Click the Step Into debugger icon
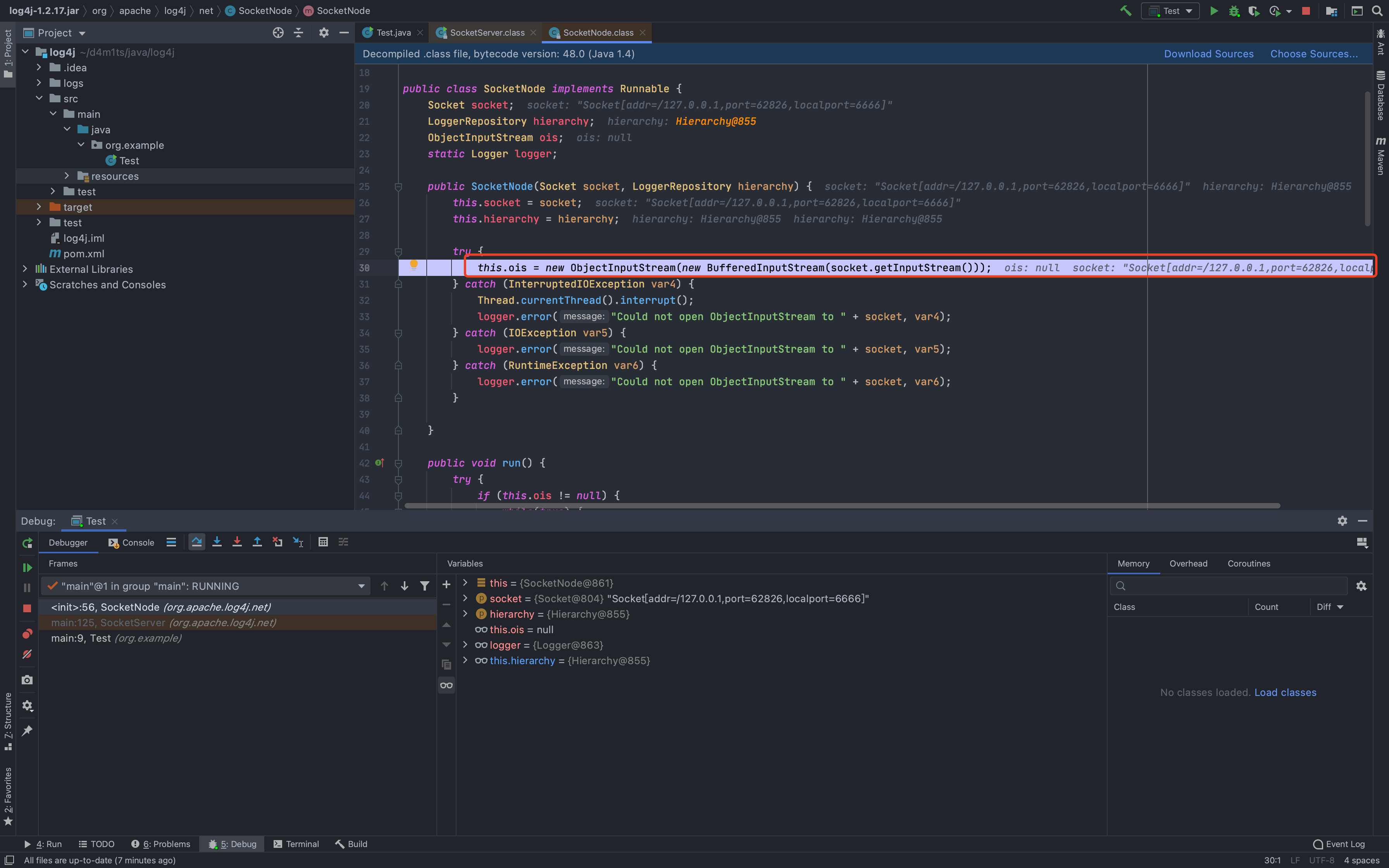Screen dimensions: 1389x868 coord(216,542)
